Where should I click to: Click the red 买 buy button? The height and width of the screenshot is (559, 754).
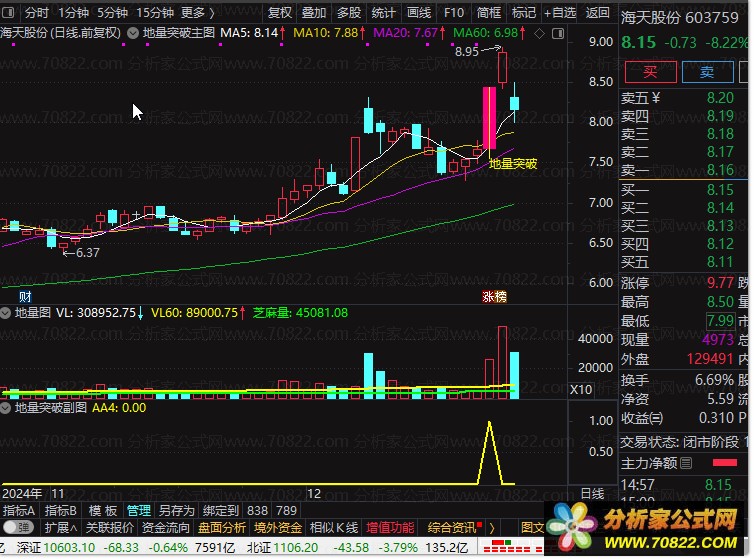650,72
